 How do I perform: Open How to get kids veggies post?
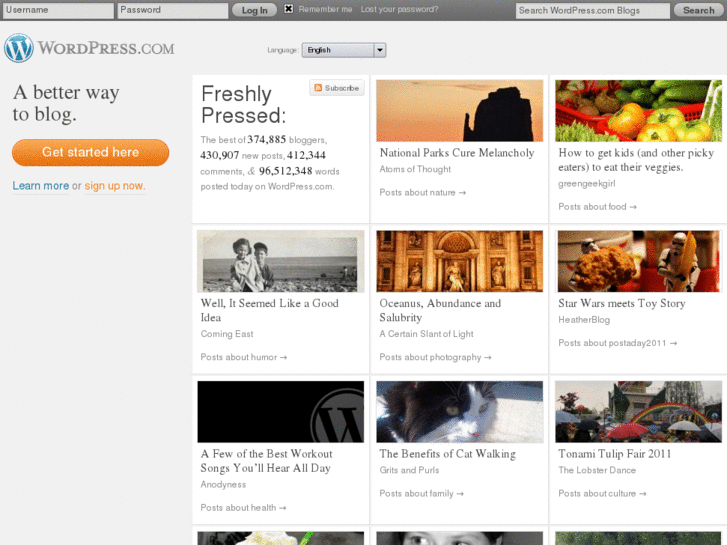pyautogui.click(x=636, y=160)
